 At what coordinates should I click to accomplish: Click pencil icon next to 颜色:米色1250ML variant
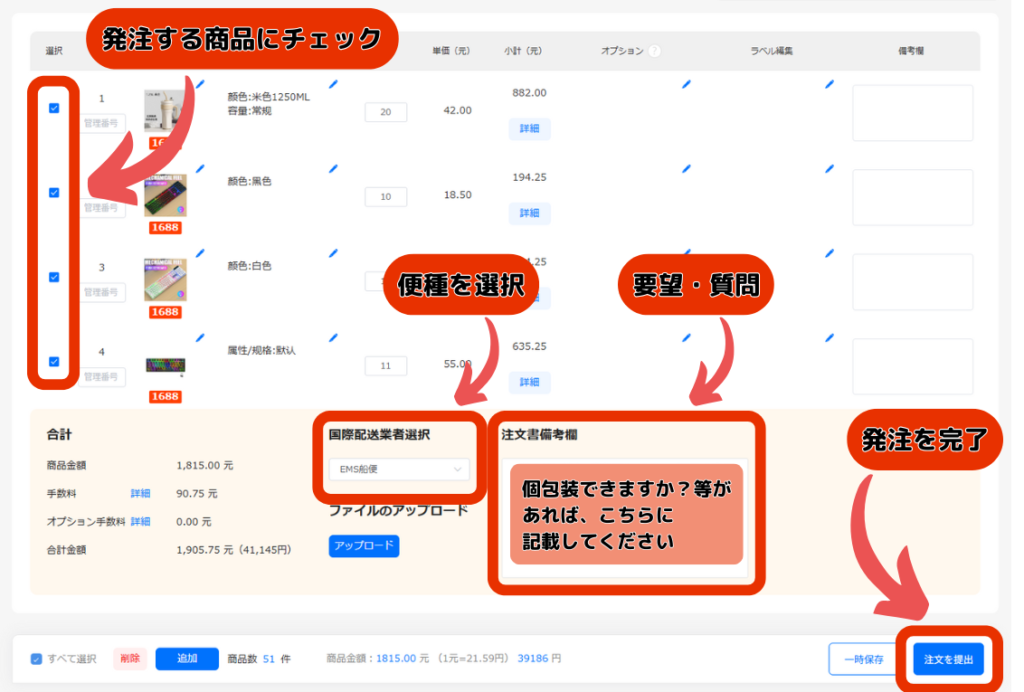tap(333, 85)
